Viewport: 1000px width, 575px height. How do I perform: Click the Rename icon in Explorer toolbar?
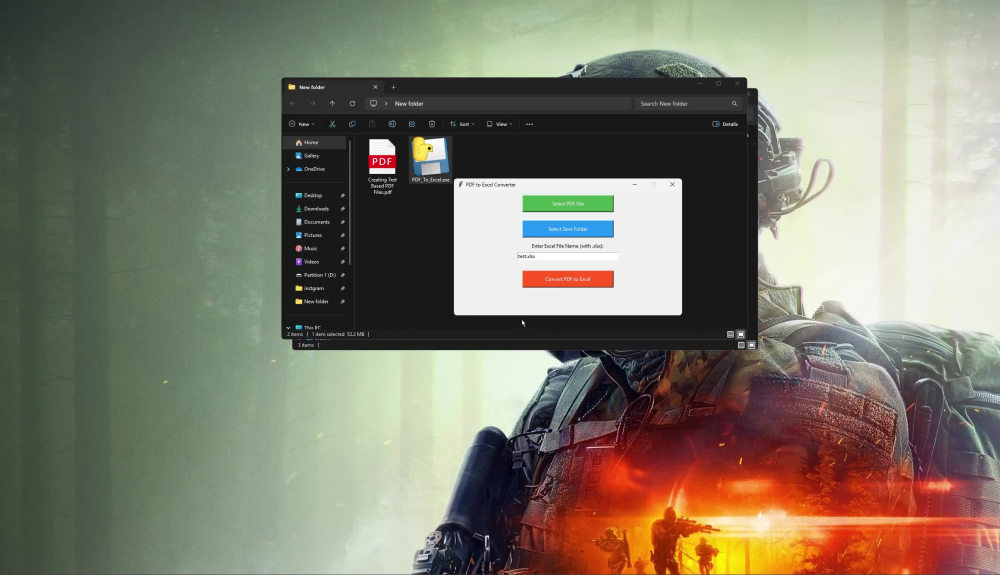click(x=392, y=124)
